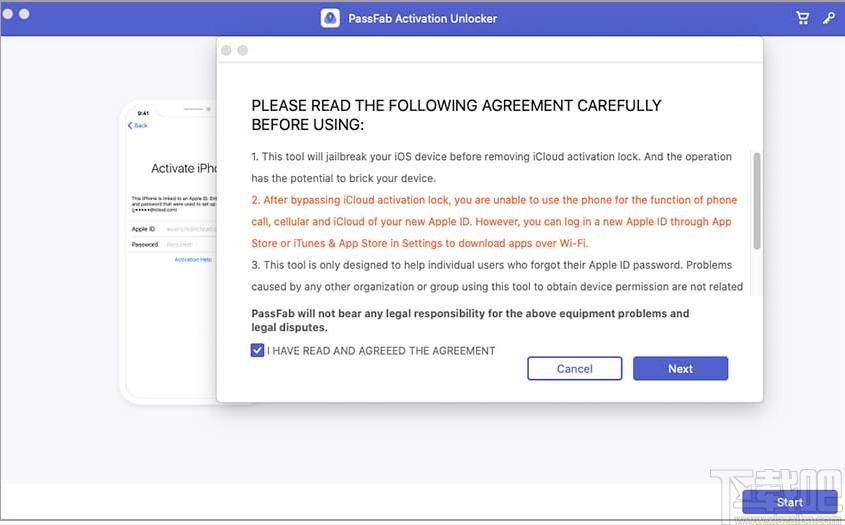Click the PassFab app logo icon
This screenshot has height=525, width=845.
coord(330,18)
